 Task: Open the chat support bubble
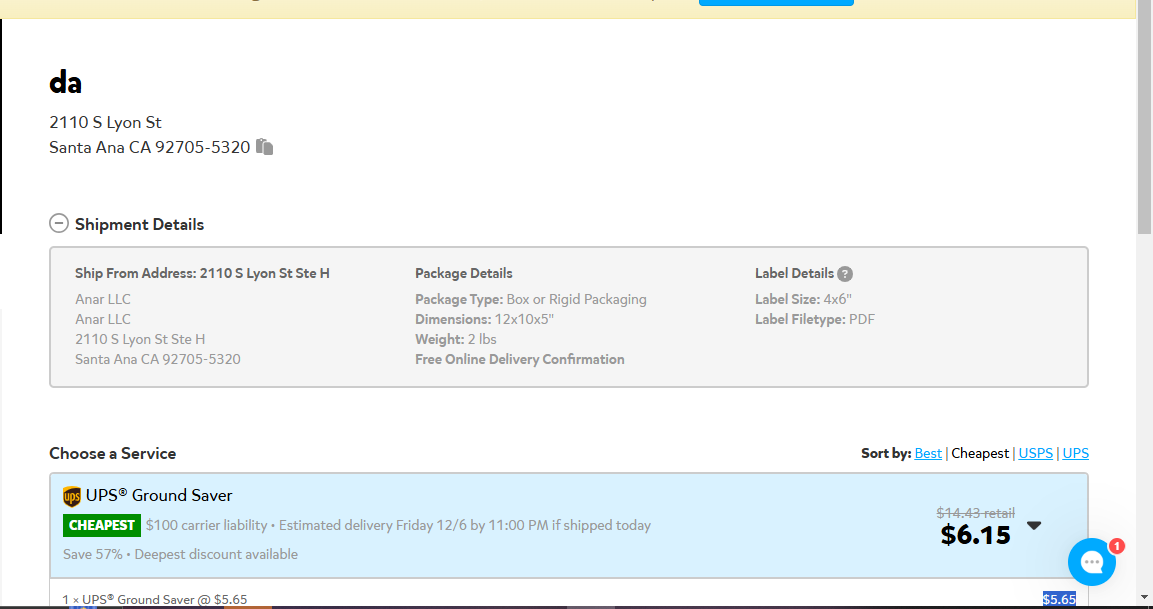click(1091, 562)
